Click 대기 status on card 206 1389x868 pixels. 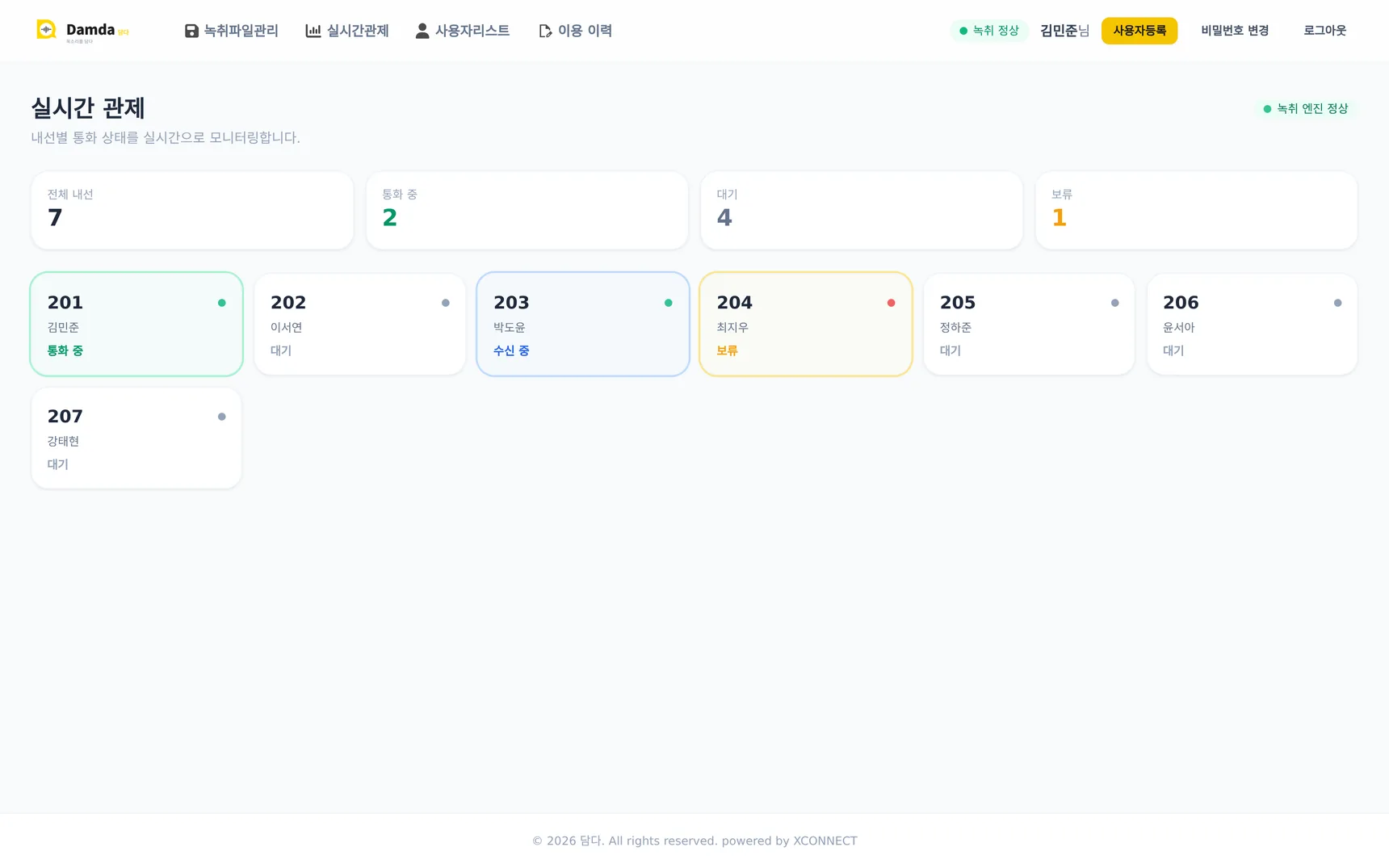click(1173, 351)
